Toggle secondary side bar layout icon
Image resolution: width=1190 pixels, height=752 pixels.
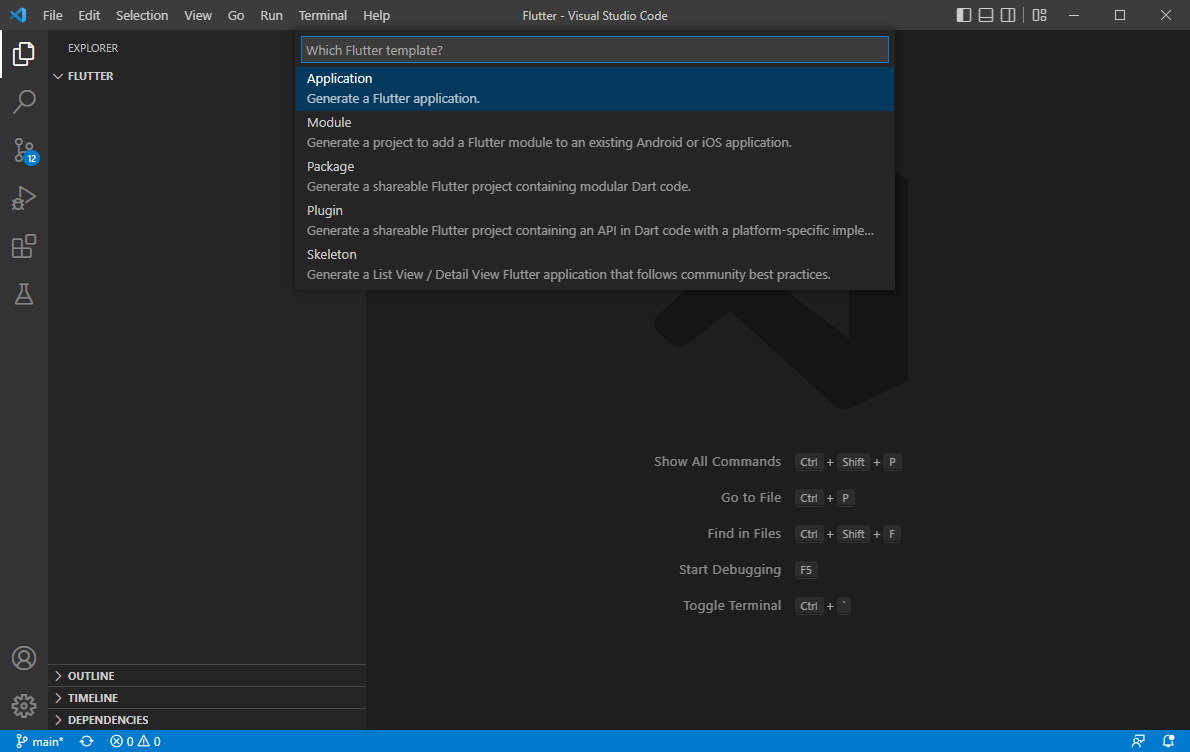[x=1008, y=15]
